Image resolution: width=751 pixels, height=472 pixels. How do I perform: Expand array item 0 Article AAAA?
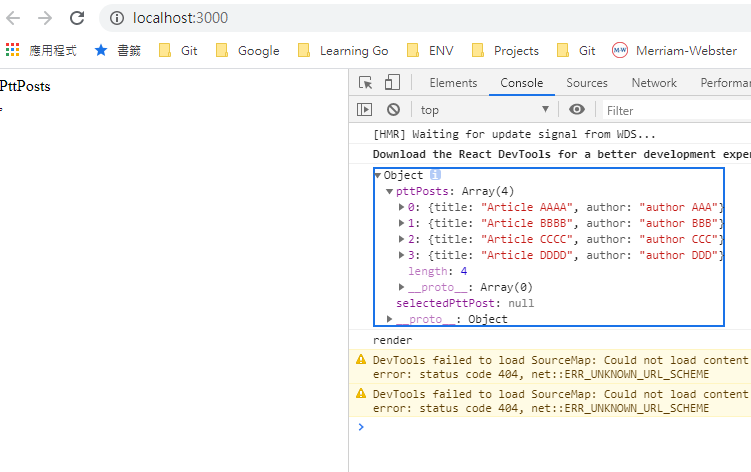[402, 207]
